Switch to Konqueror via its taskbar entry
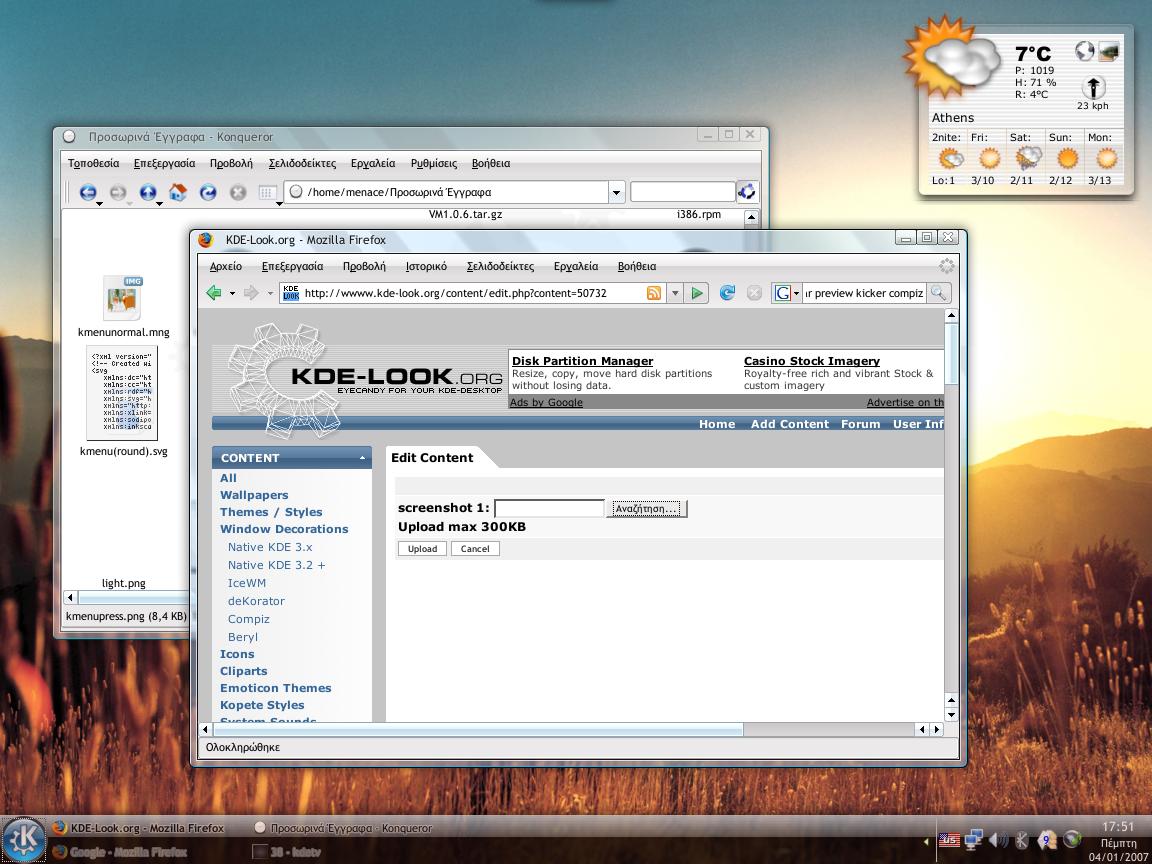1152x864 pixels. coord(343,828)
